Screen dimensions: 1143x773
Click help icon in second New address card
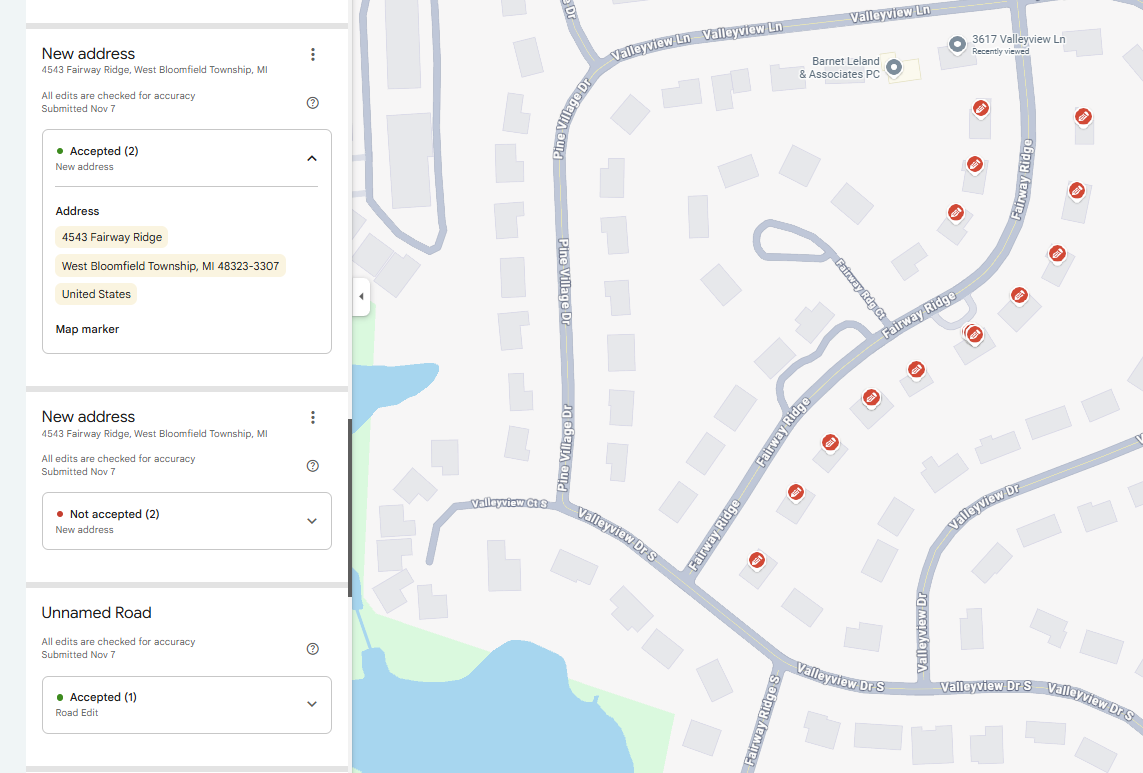(313, 466)
